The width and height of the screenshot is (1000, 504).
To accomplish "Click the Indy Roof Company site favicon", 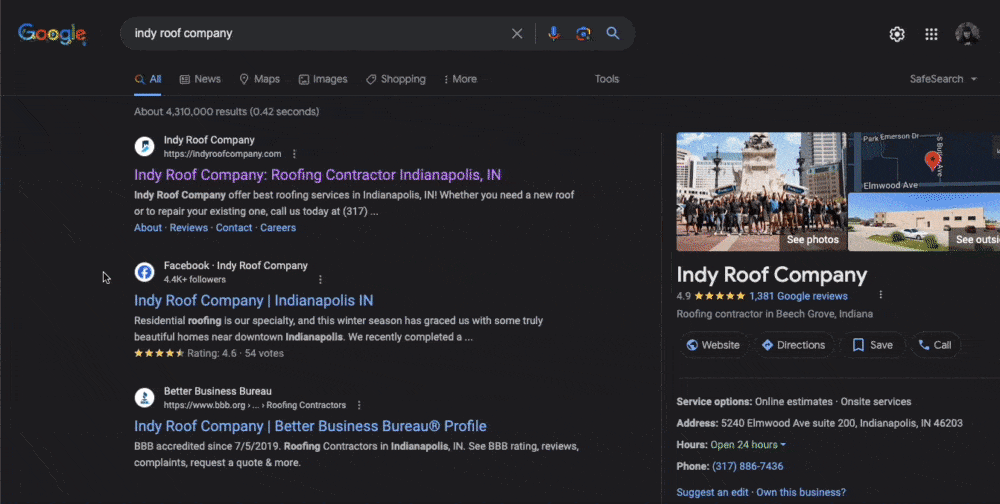I will [x=145, y=146].
